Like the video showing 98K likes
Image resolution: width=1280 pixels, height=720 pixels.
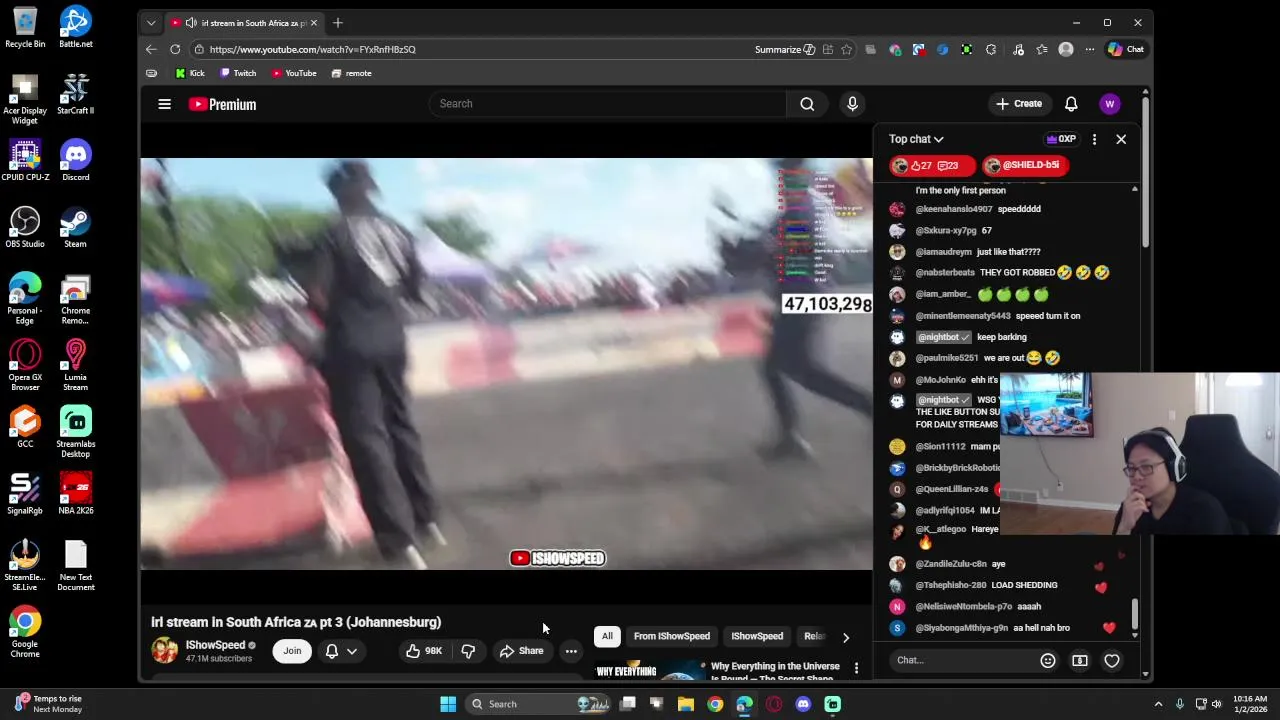[x=423, y=651]
